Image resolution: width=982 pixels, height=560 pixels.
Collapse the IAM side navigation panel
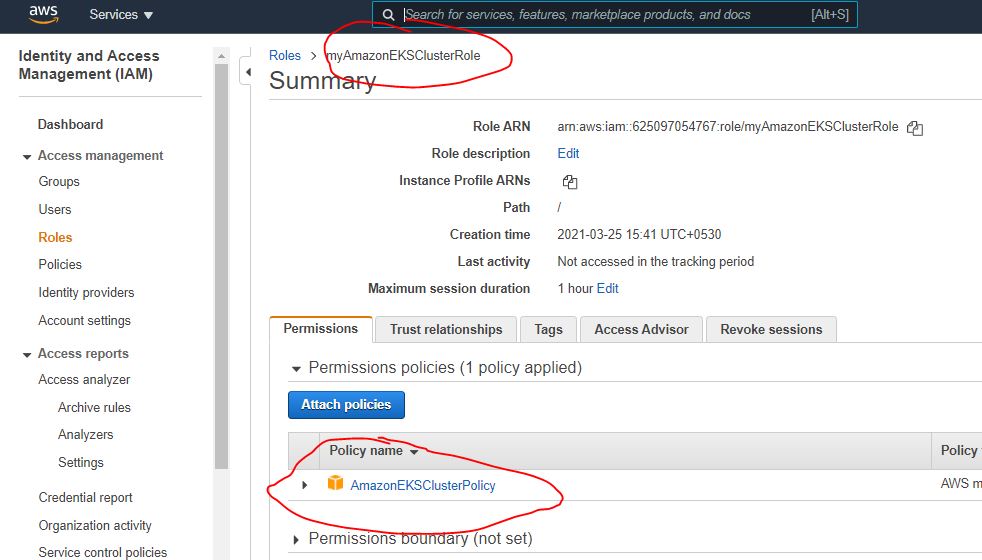(x=247, y=72)
